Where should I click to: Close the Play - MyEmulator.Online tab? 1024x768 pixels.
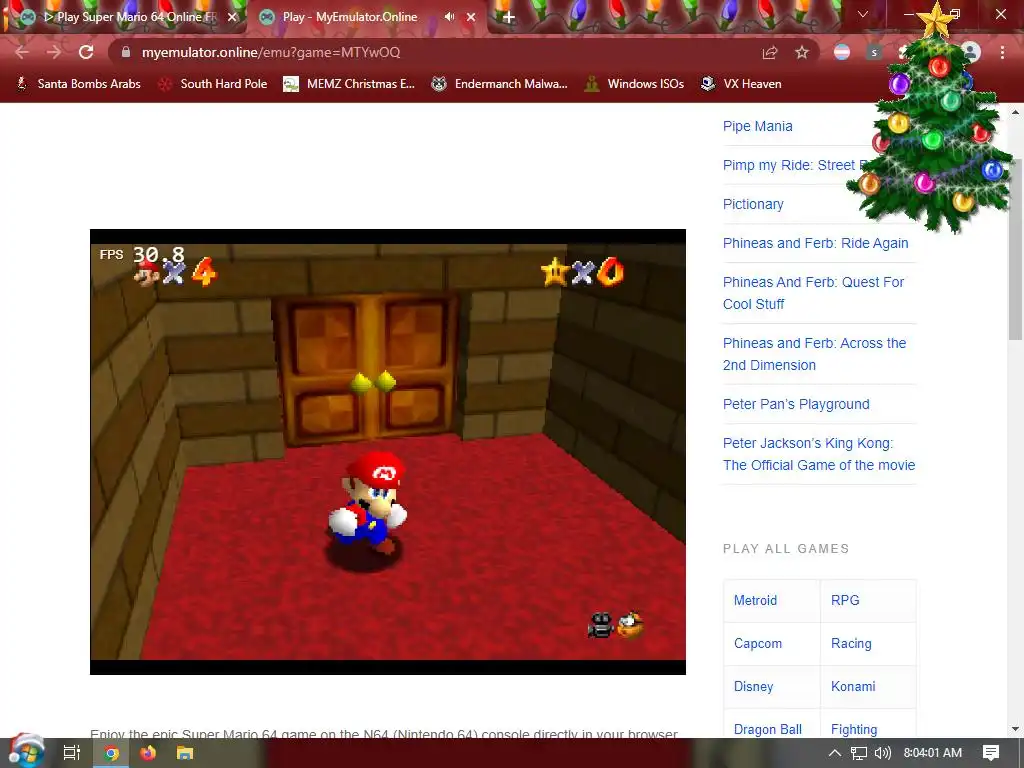tap(471, 17)
